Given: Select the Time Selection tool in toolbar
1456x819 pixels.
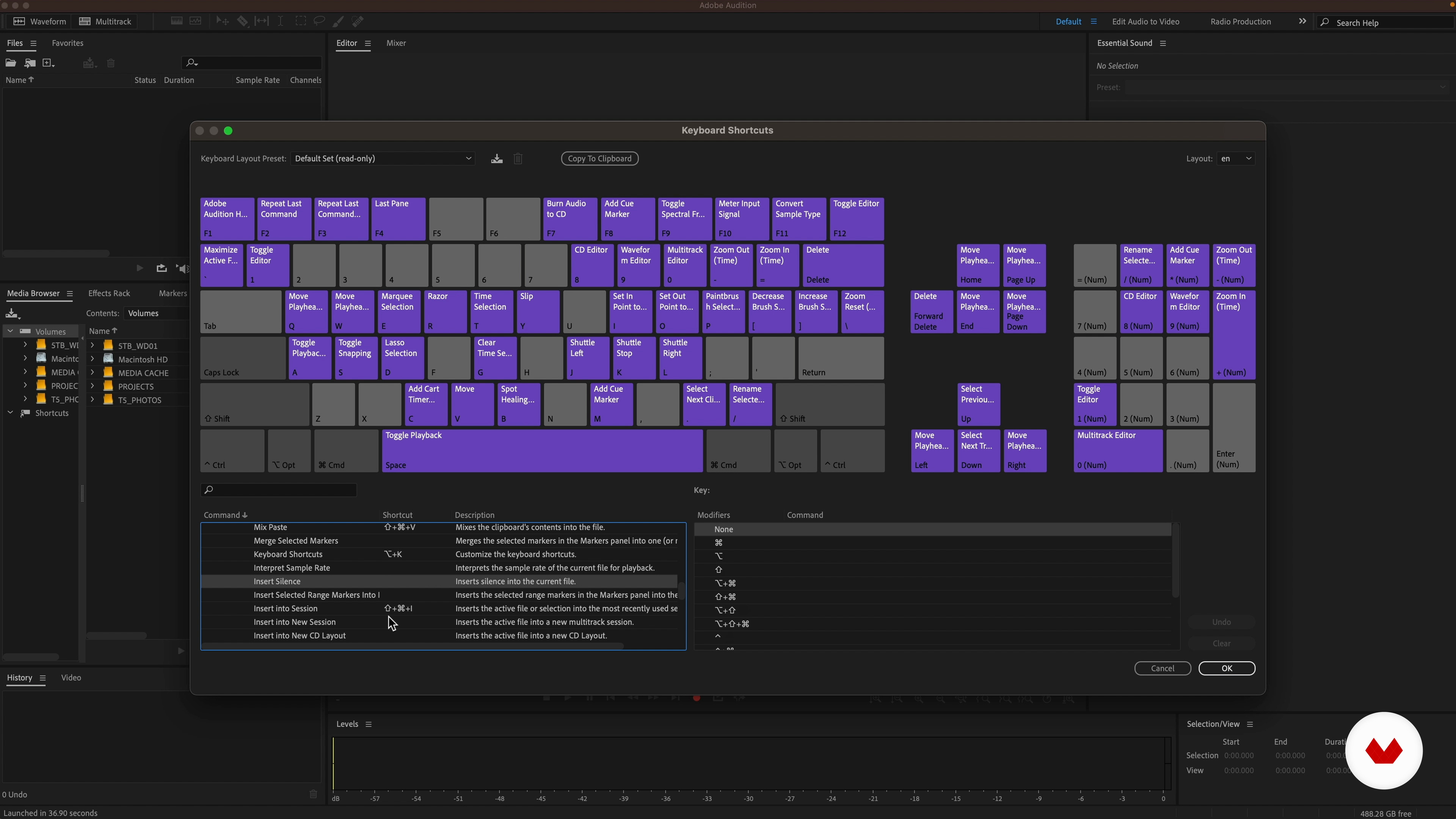Looking at the screenshot, I should click(x=280, y=22).
